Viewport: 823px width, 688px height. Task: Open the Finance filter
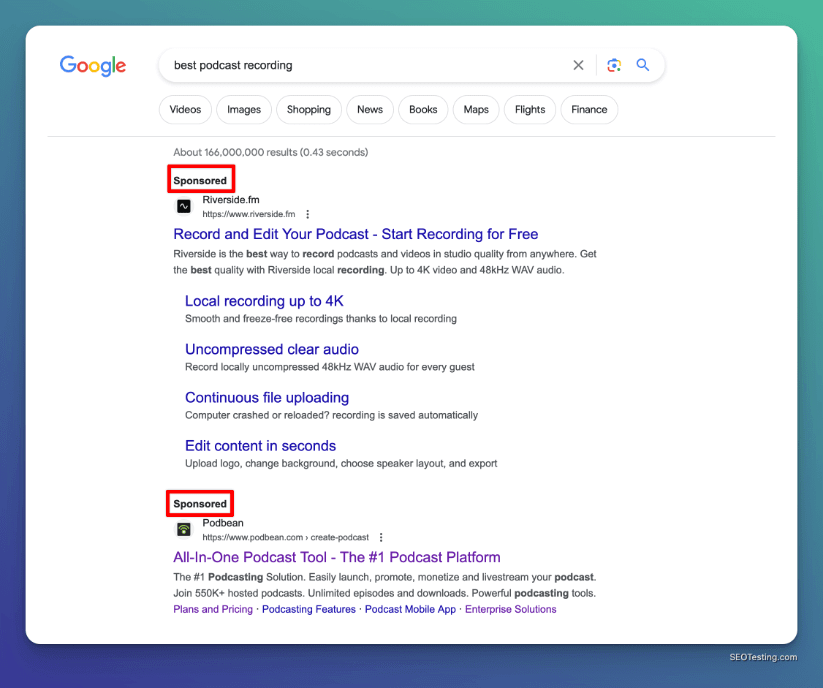point(589,110)
